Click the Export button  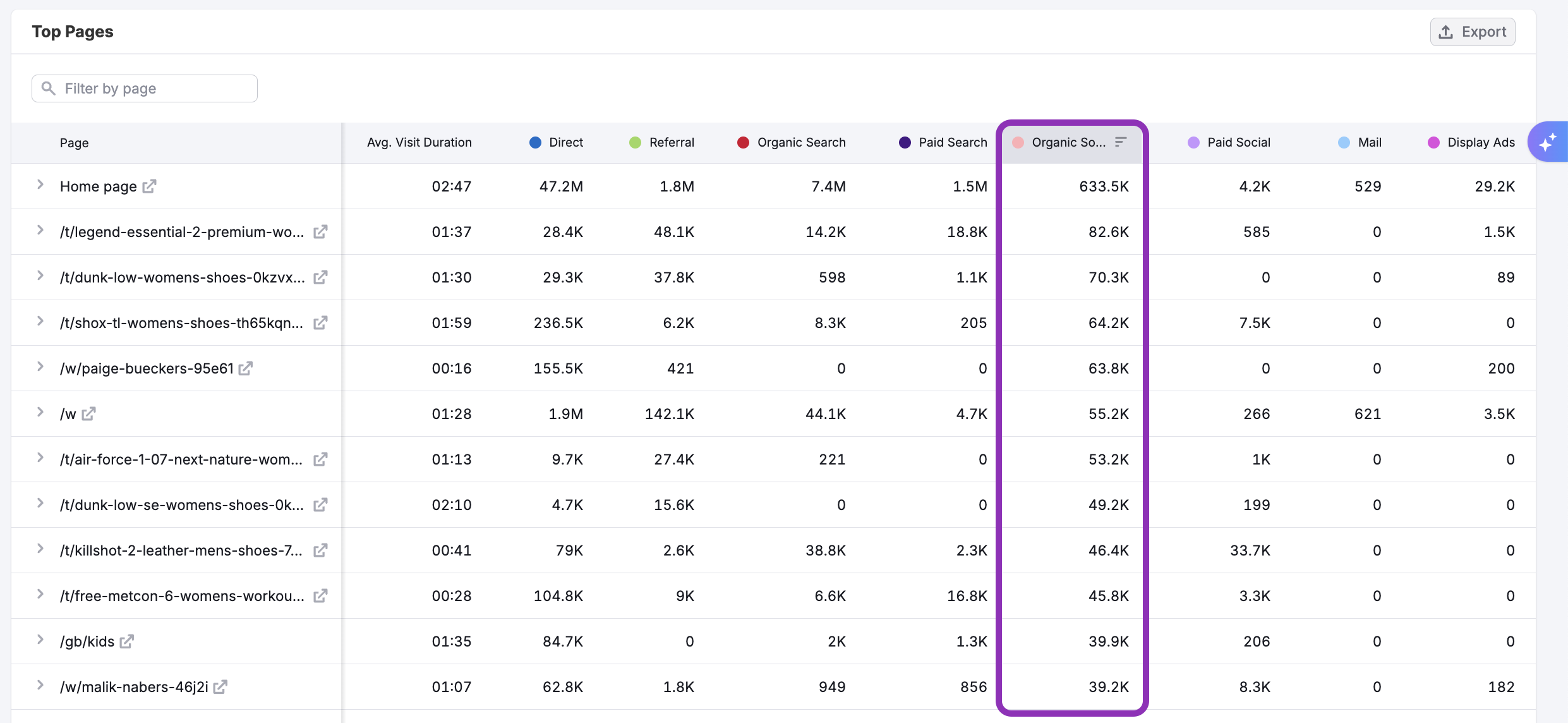click(x=1472, y=32)
